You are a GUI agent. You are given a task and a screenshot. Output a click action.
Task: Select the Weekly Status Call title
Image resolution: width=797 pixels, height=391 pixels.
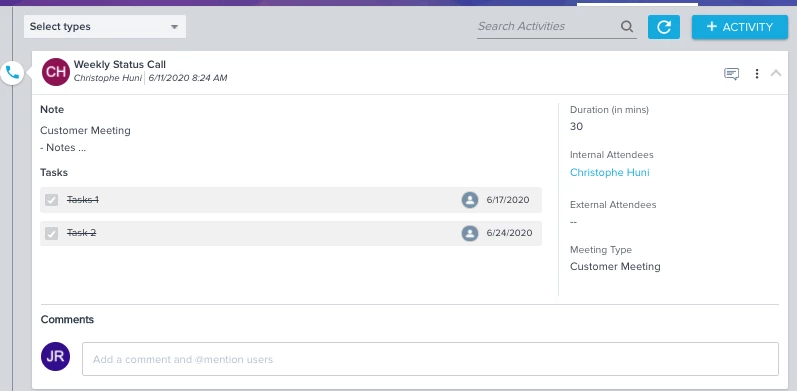[x=119, y=65]
